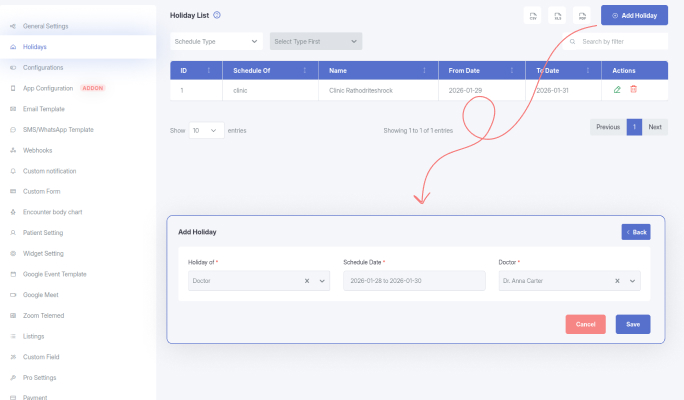Export holiday list as CSV

tap(533, 16)
